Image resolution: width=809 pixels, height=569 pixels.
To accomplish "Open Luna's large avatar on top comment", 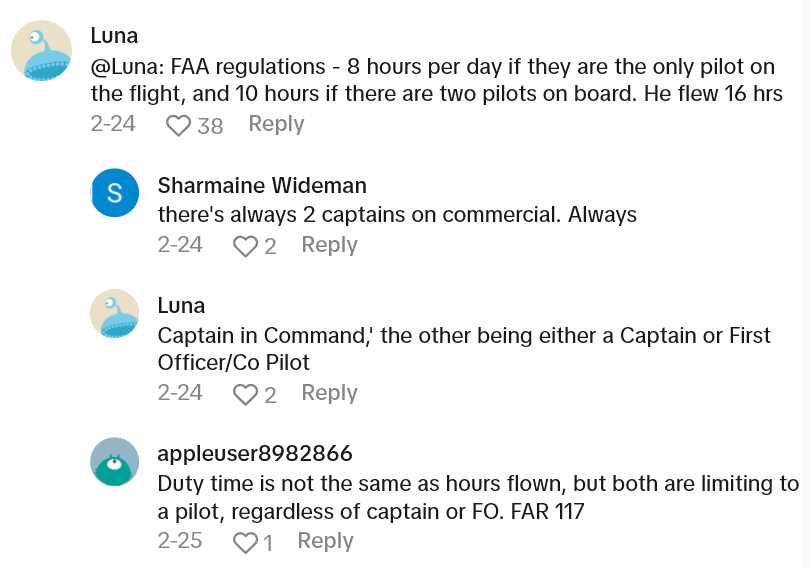I will click(41, 50).
